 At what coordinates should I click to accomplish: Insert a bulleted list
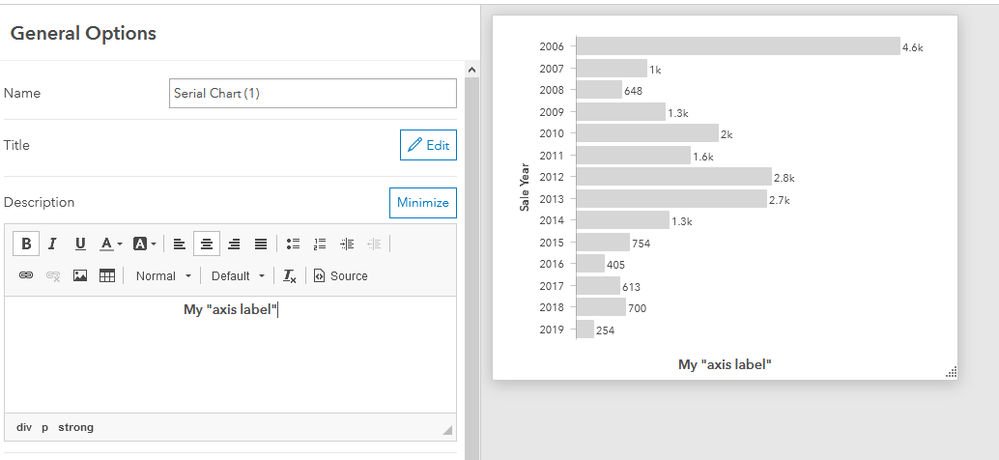tap(293, 243)
